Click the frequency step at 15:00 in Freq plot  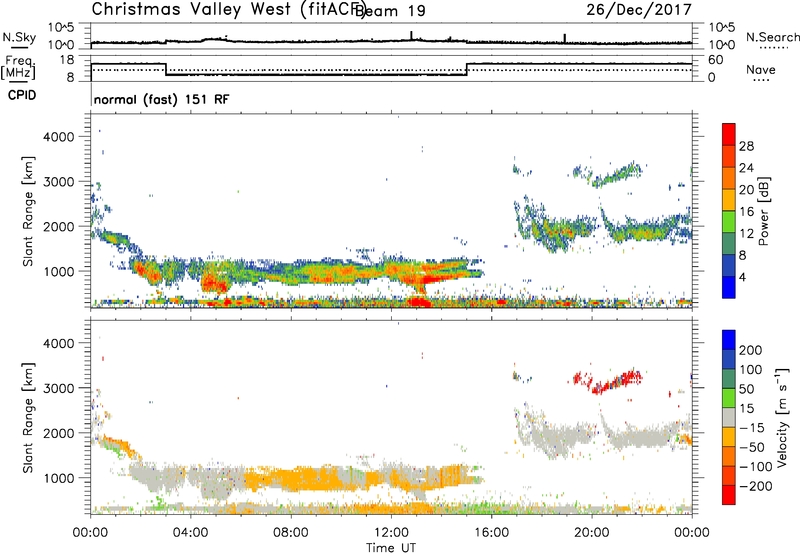(466, 69)
